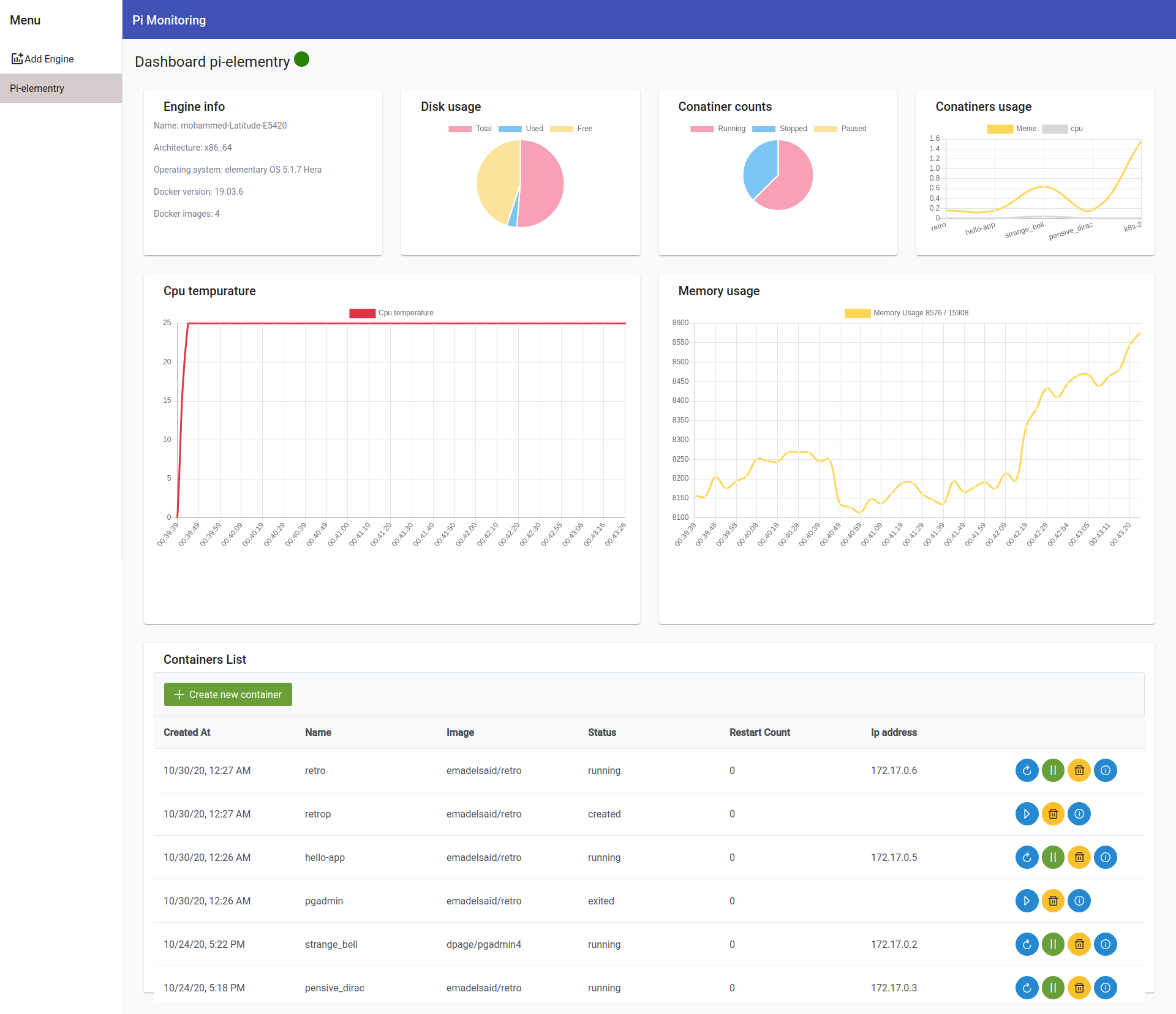
Task: Show info for pensive_dirac container
Action: (1106, 988)
